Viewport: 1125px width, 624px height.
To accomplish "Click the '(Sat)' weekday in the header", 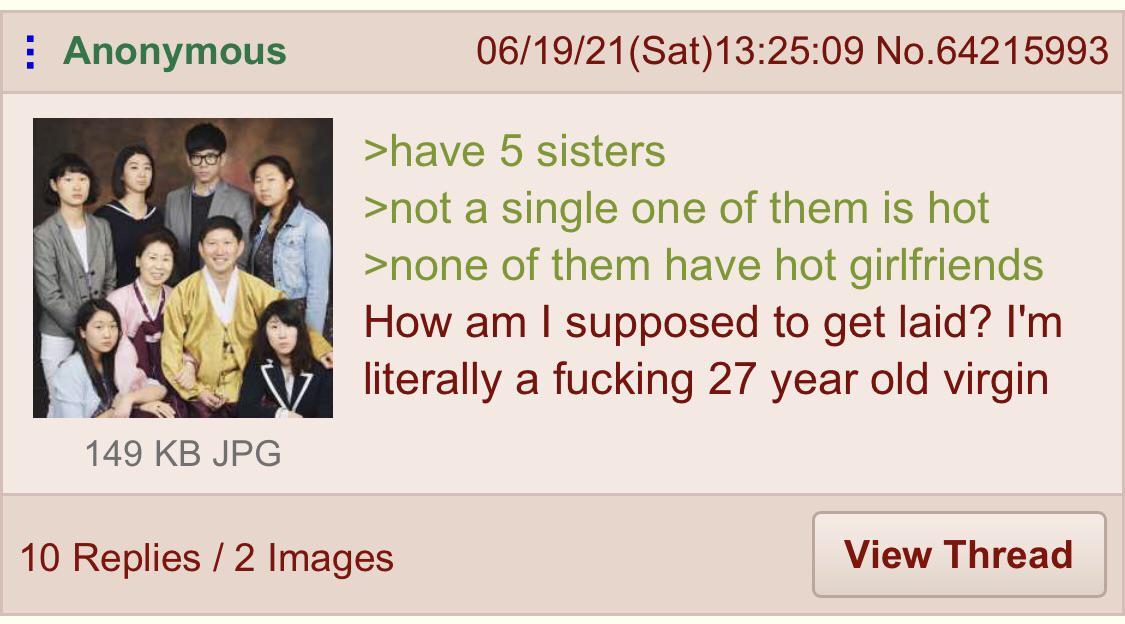I will 671,52.
